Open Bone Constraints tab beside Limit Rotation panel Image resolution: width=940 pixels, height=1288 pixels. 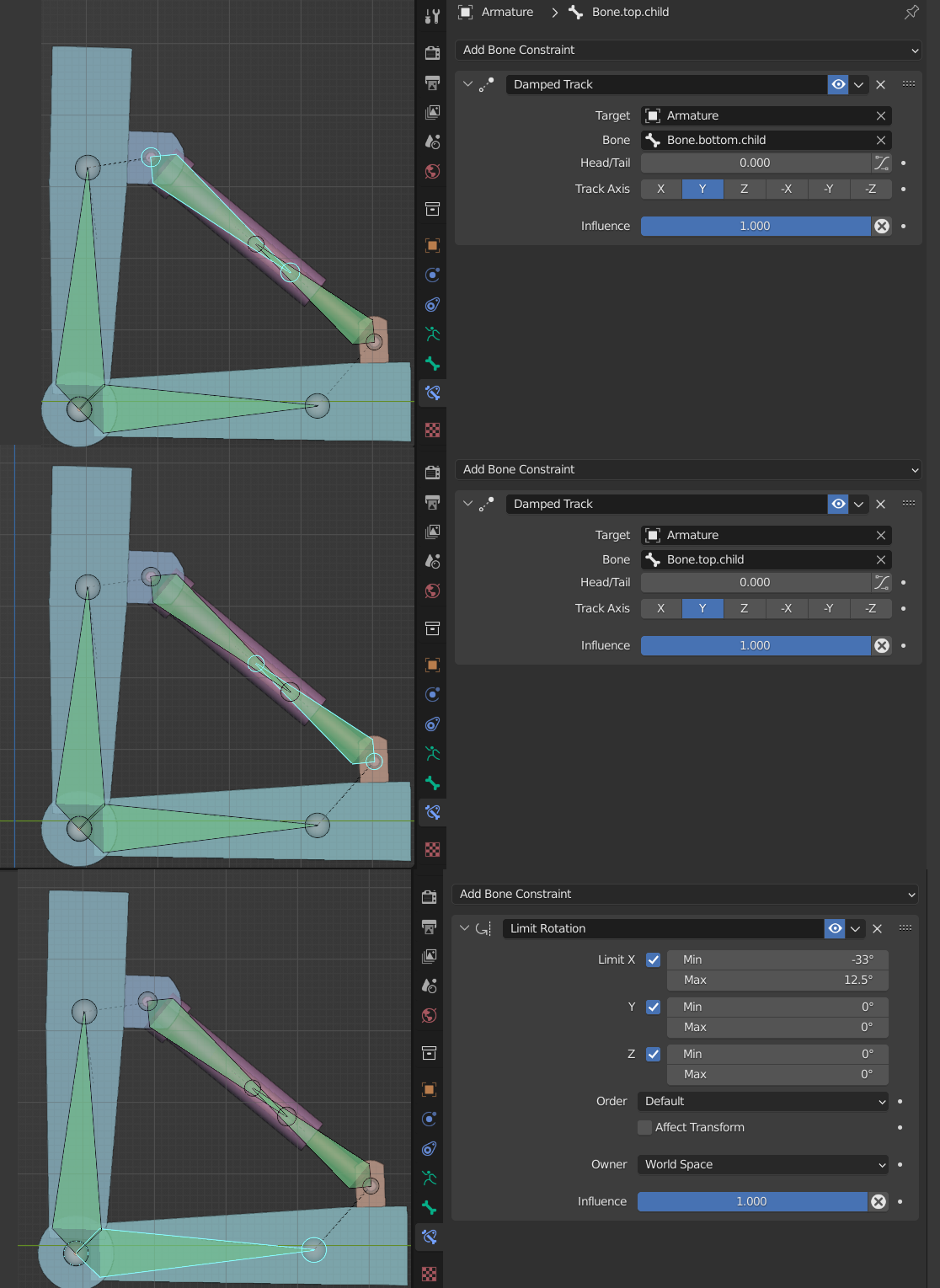click(429, 1237)
